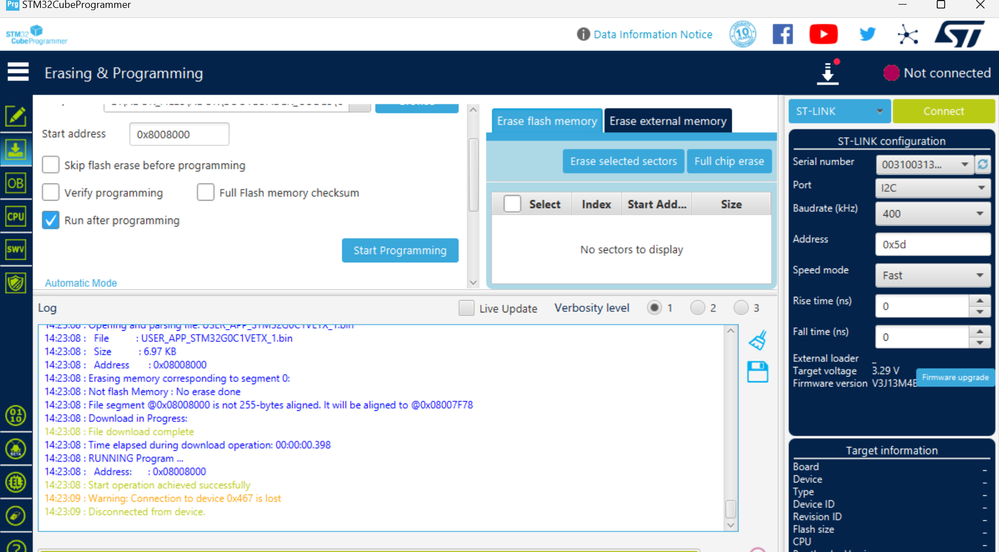The height and width of the screenshot is (552, 999).
Task: Open the ST-LINK interface dropdown
Action: pos(840,111)
